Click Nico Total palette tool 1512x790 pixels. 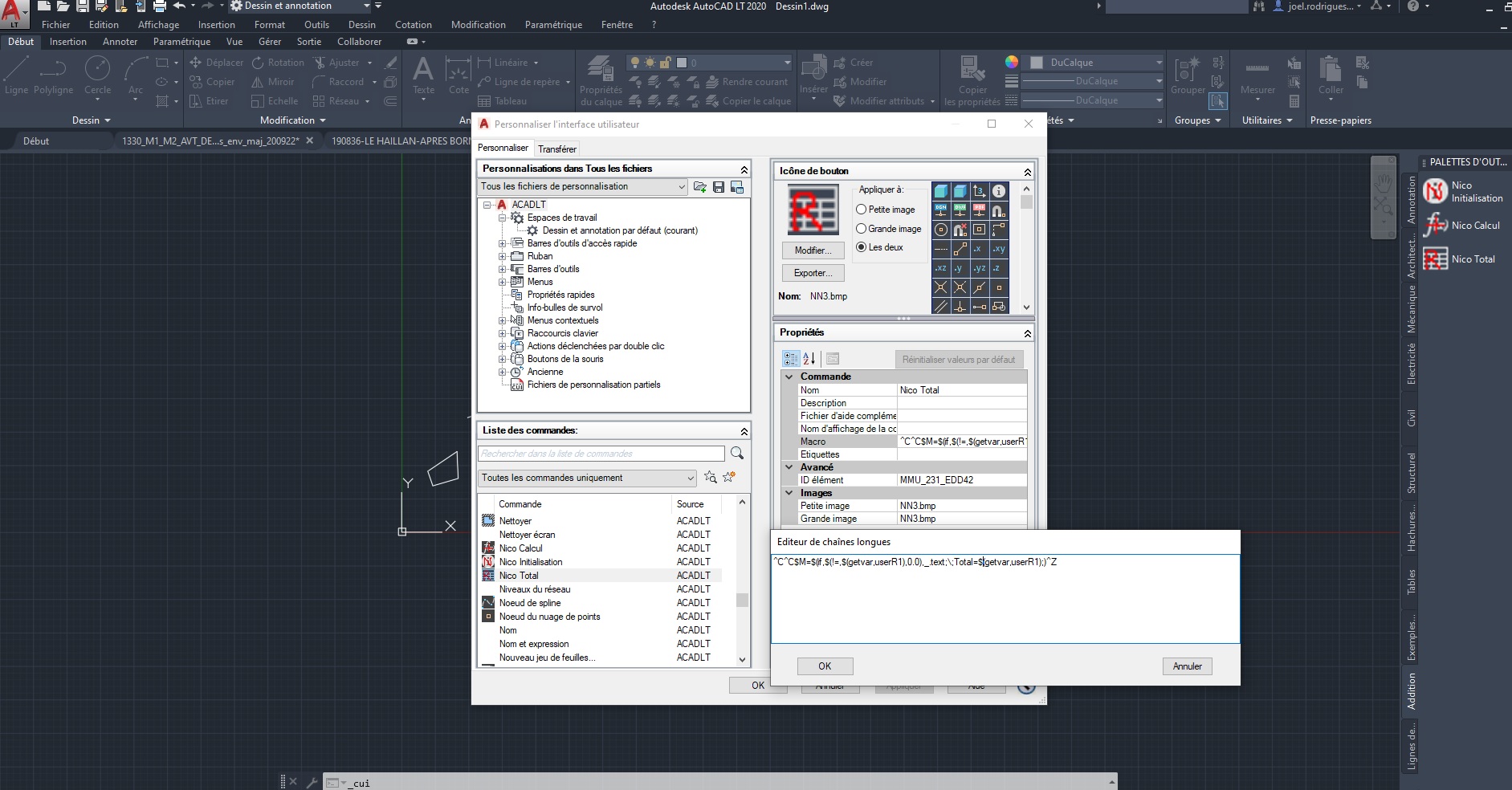coord(1460,259)
